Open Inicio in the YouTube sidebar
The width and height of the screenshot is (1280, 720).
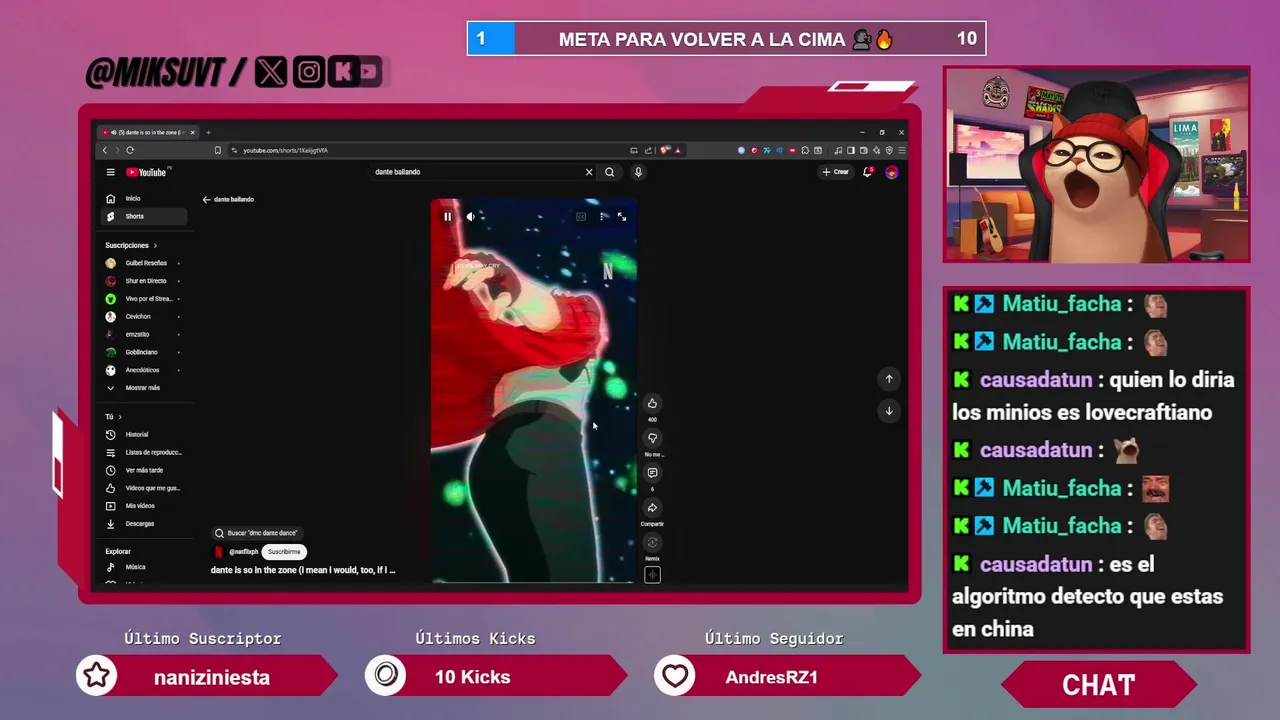144,198
